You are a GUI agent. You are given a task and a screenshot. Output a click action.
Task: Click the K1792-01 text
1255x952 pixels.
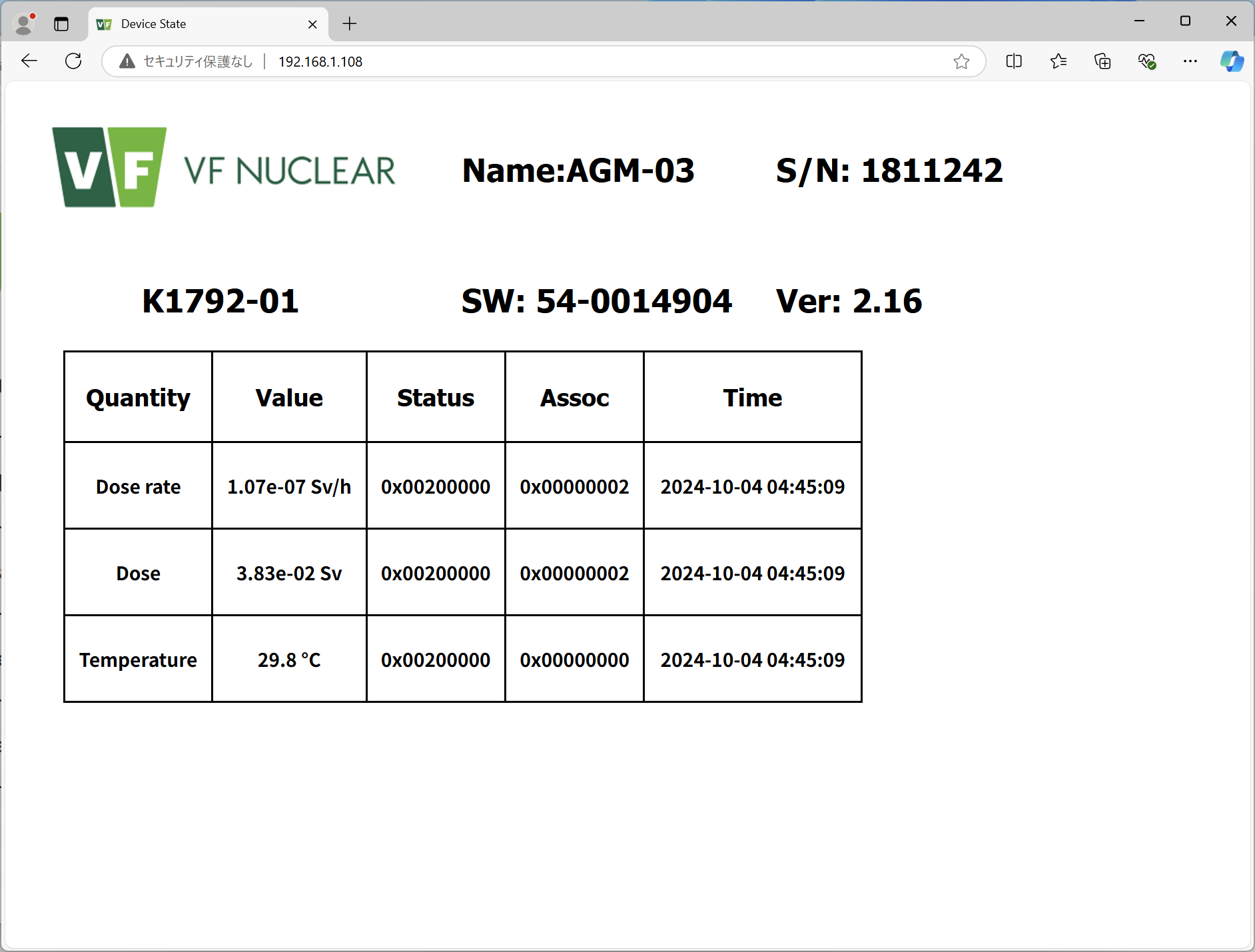point(220,301)
